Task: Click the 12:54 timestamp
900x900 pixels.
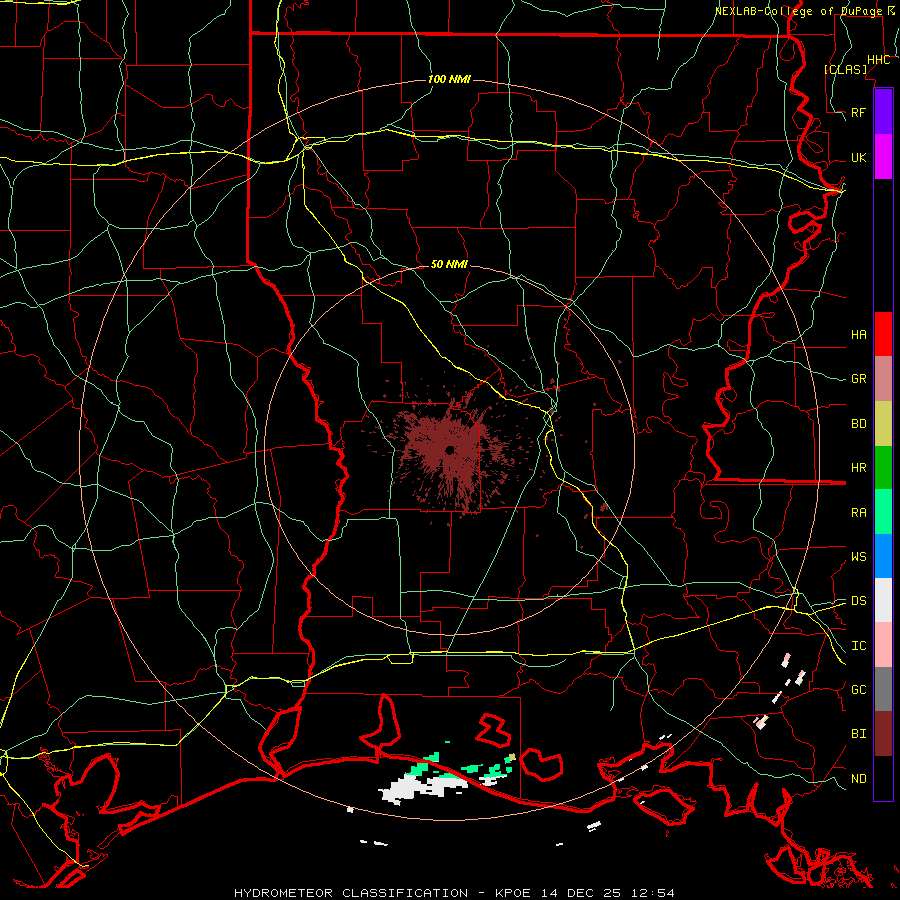Action: click(653, 893)
